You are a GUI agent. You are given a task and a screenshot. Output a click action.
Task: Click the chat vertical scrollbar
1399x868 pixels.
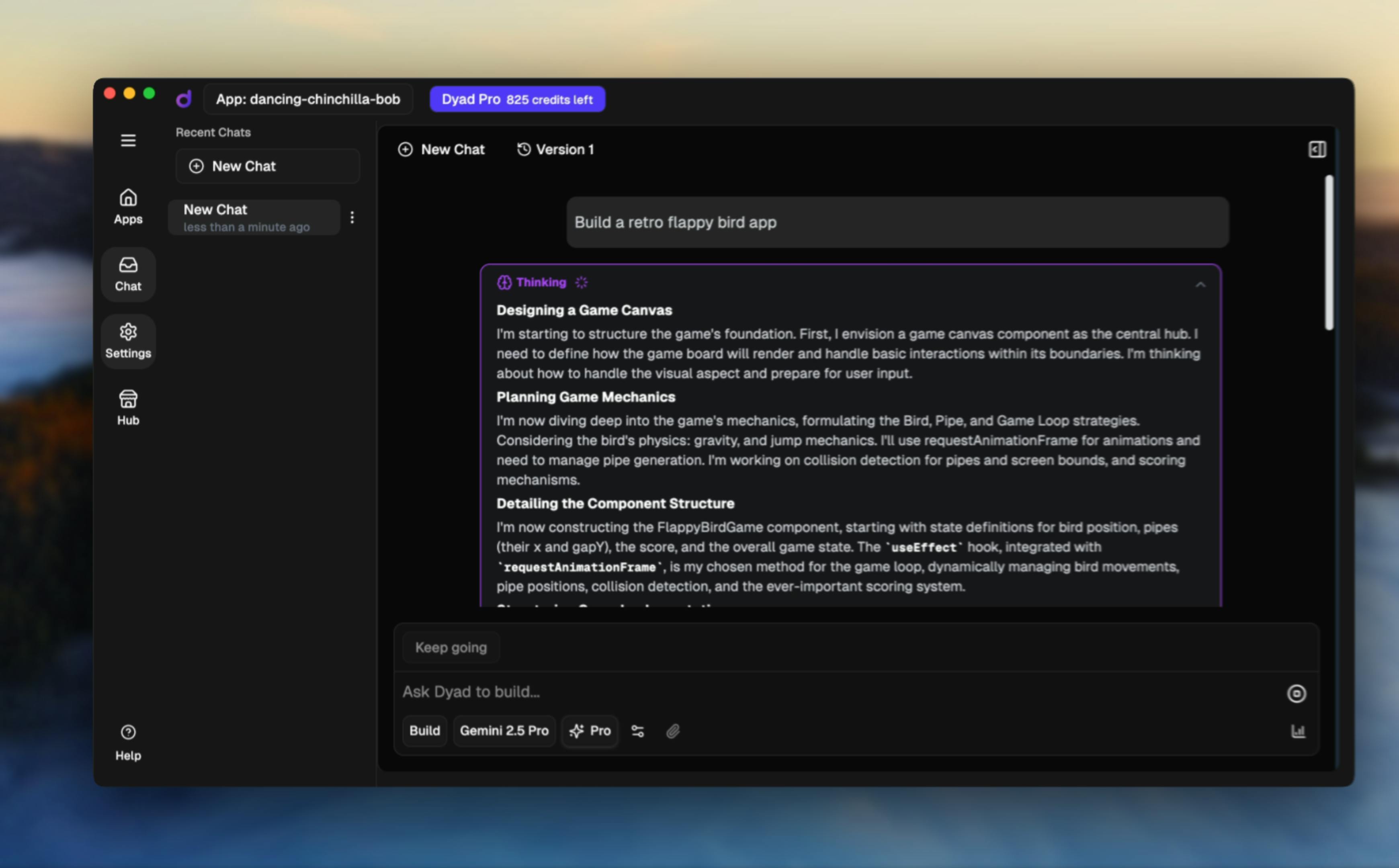1328,253
